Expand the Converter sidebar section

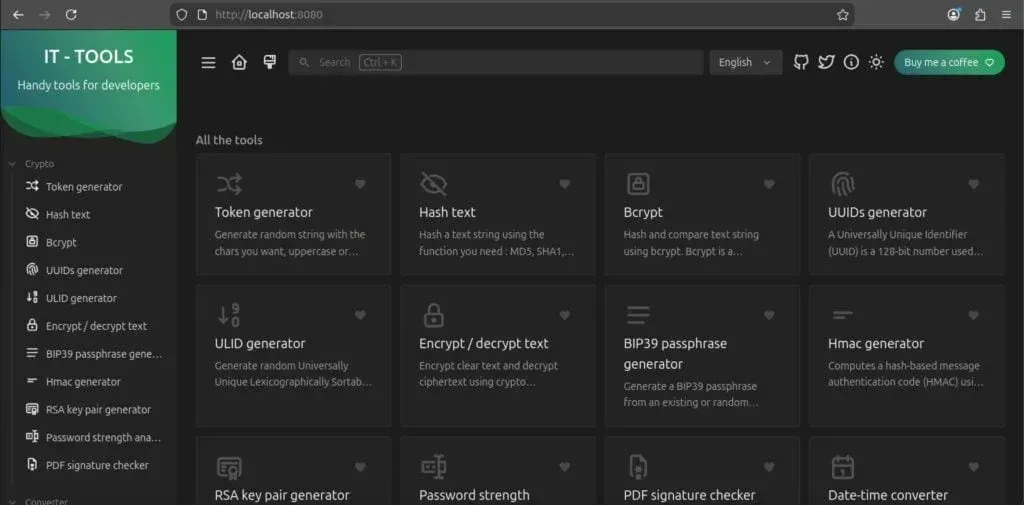point(38,501)
